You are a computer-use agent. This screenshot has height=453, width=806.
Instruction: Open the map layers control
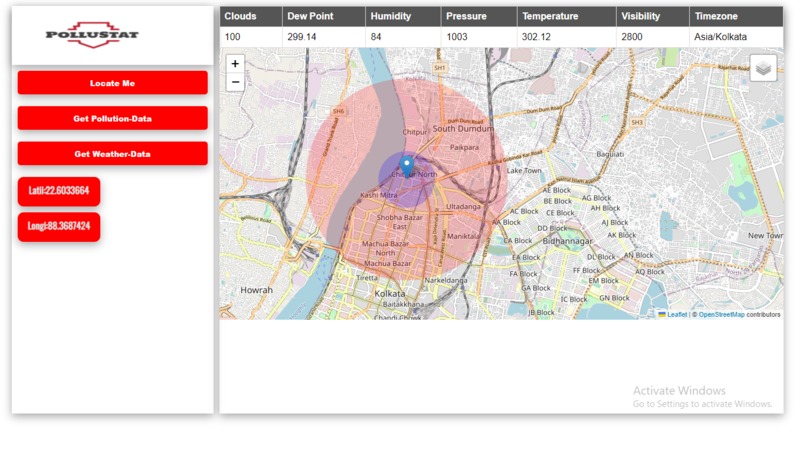(763, 68)
